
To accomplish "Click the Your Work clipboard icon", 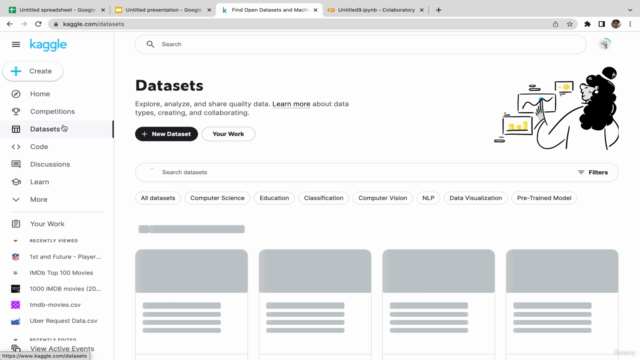I will (16, 224).
